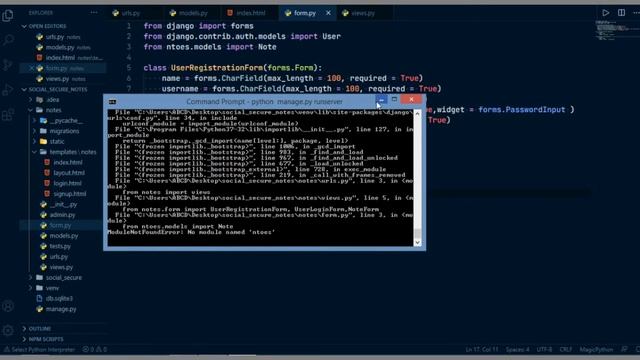640x360 pixels.
Task: Switch to the form.py tab
Action: tap(305, 13)
